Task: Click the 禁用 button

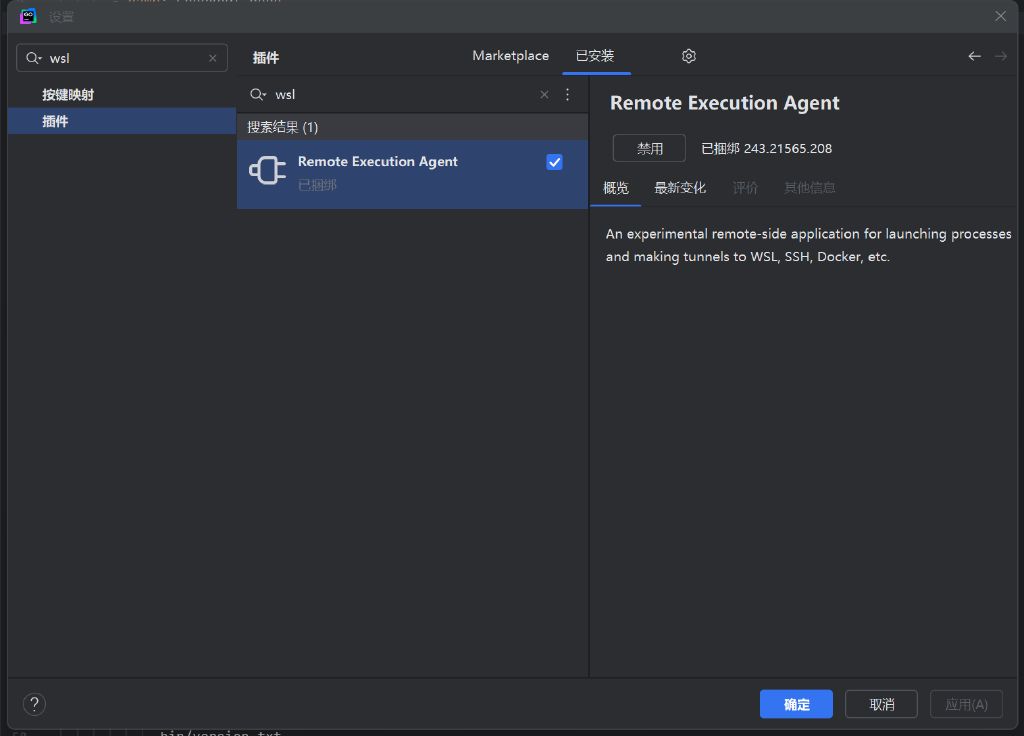Action: (x=649, y=148)
